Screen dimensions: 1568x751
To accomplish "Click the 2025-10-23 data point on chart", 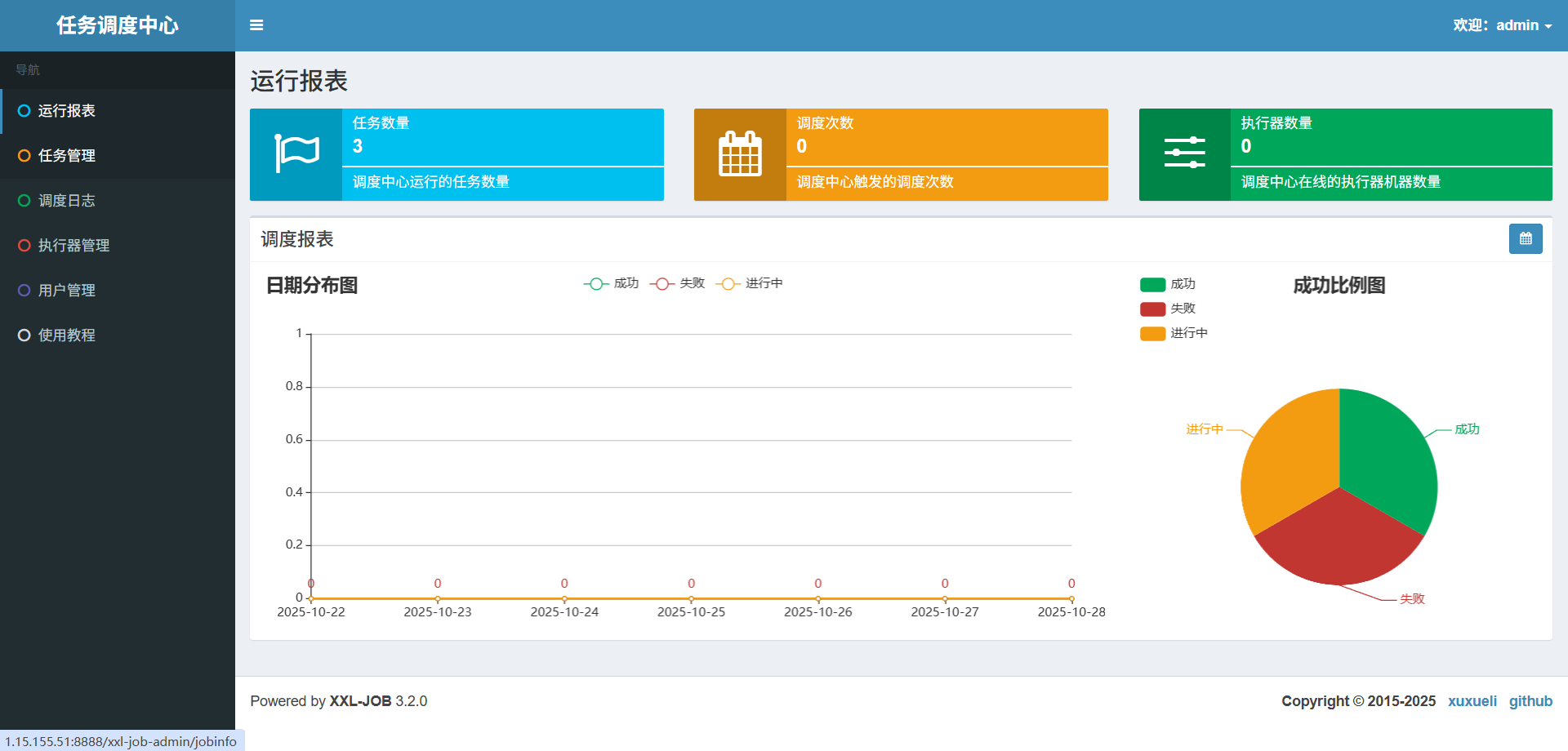I will pos(438,599).
